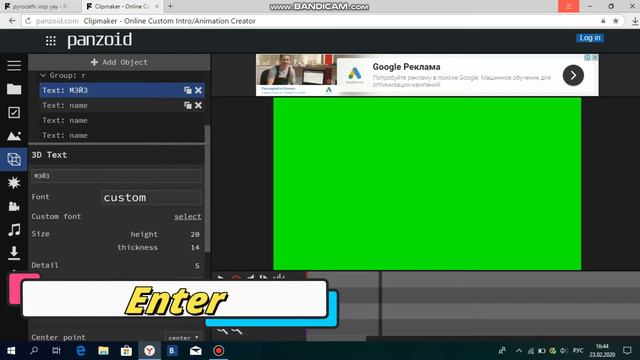This screenshot has height=360, width=640.
Task: Select the Text: МЭЙЗ row
Action: tap(122, 90)
